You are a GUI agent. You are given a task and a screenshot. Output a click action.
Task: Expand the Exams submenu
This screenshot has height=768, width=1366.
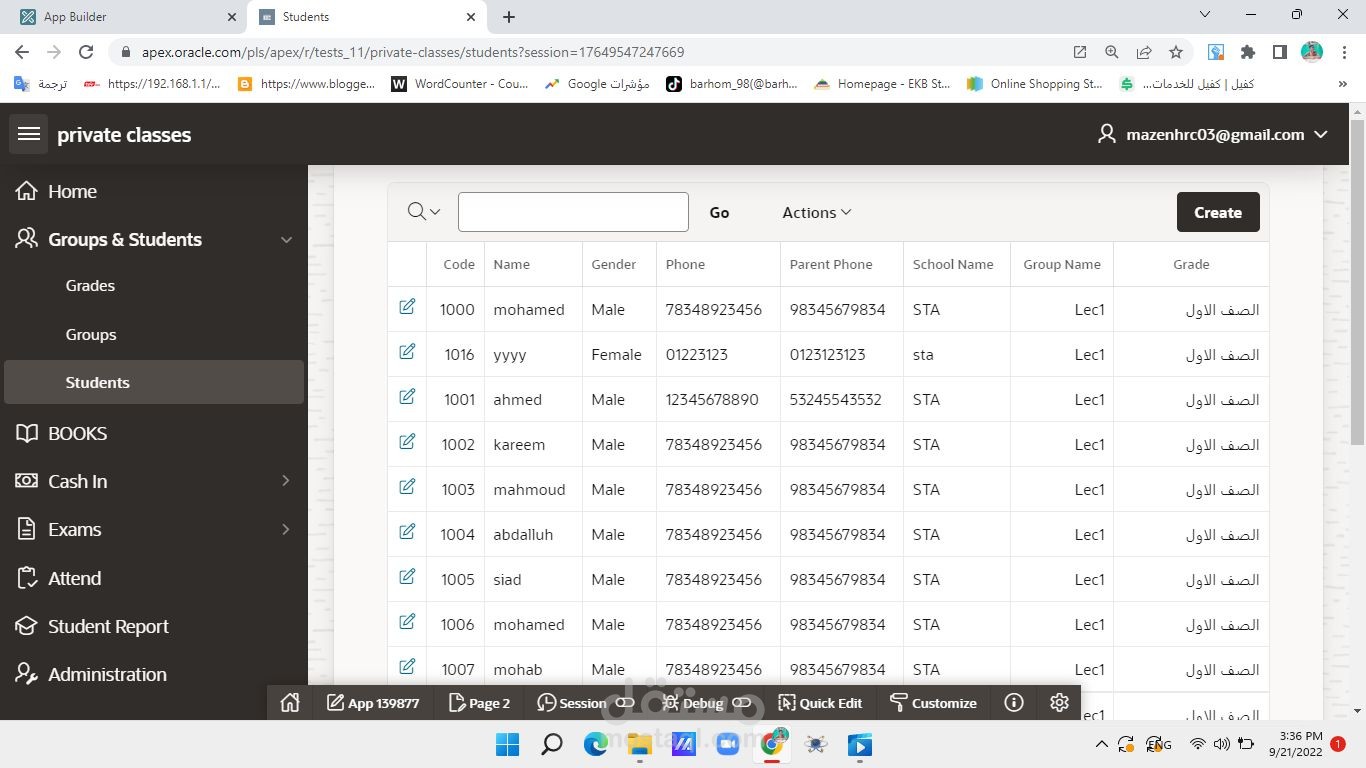point(286,529)
